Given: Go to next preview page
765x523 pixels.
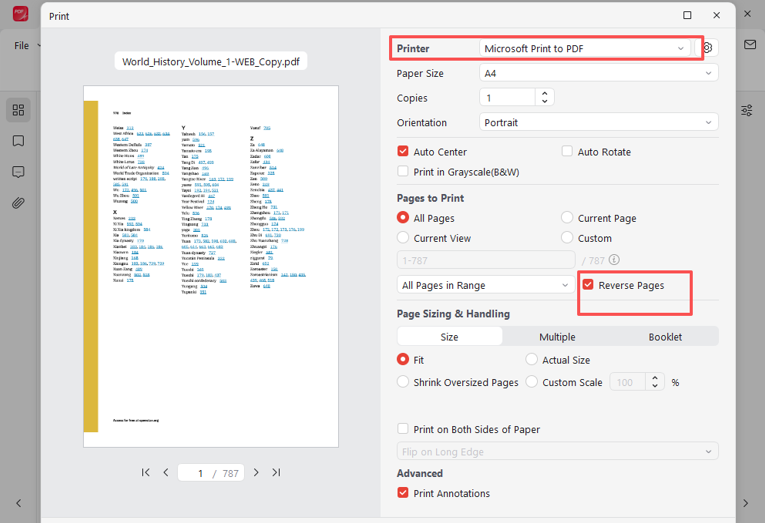Looking at the screenshot, I should click(256, 472).
